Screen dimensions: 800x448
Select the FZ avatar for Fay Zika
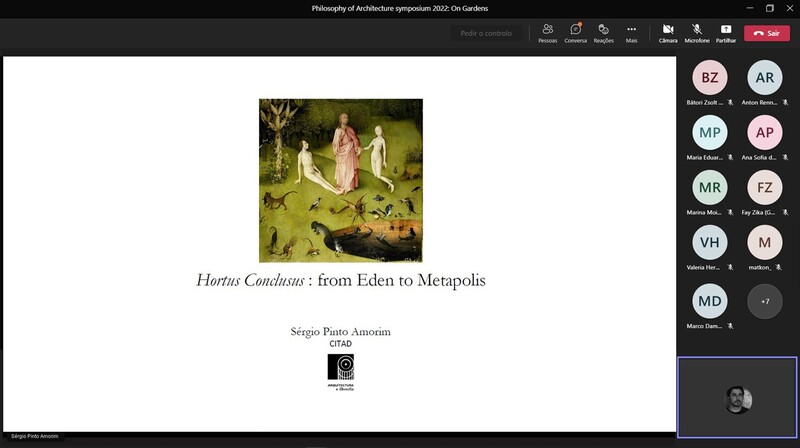pyautogui.click(x=765, y=187)
